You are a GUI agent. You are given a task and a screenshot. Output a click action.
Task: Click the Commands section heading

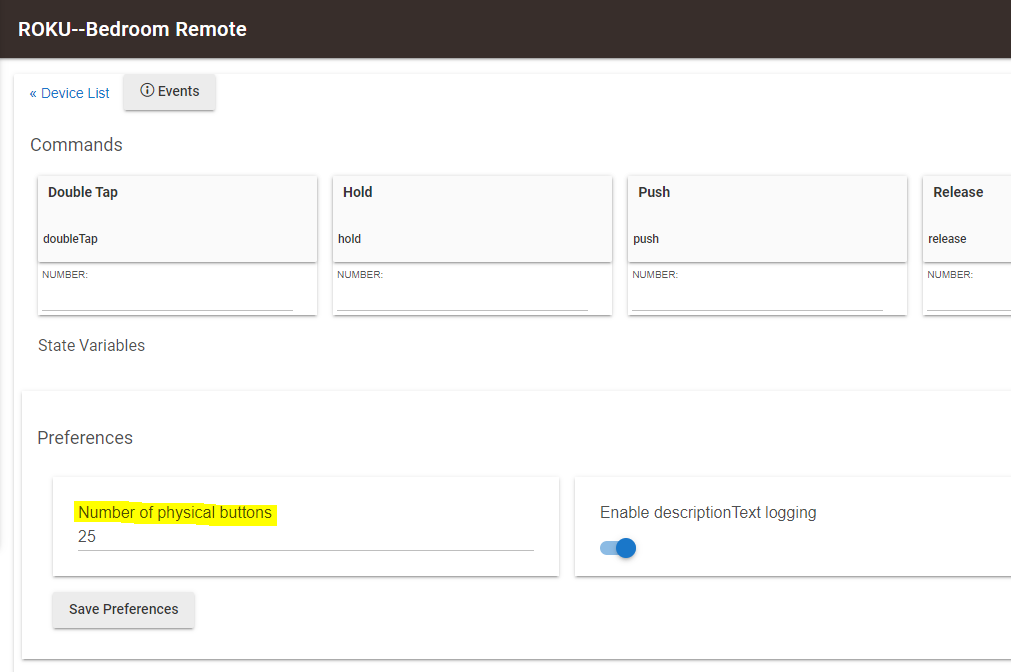click(76, 144)
